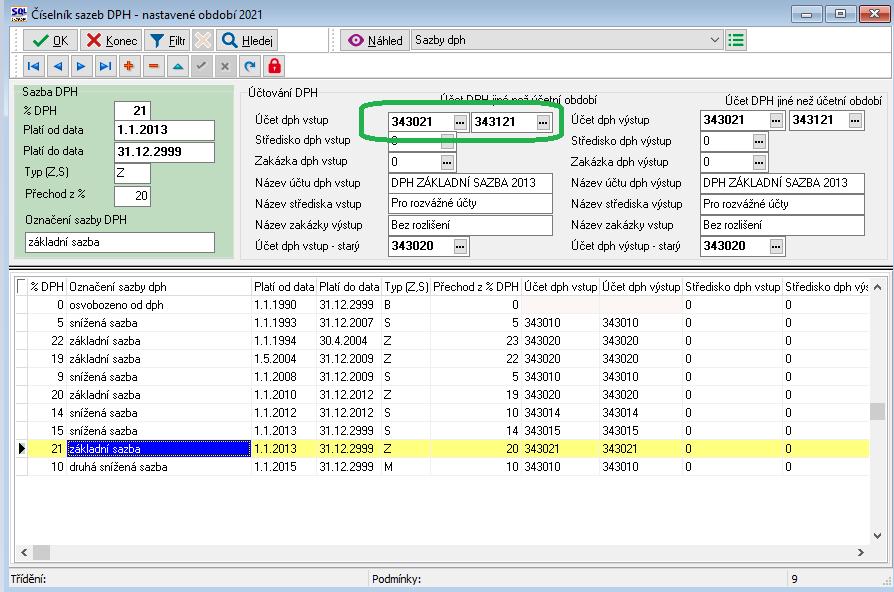Open lookup for Účet dph vstup 343021
The height and width of the screenshot is (592, 894).
[x=460, y=122]
